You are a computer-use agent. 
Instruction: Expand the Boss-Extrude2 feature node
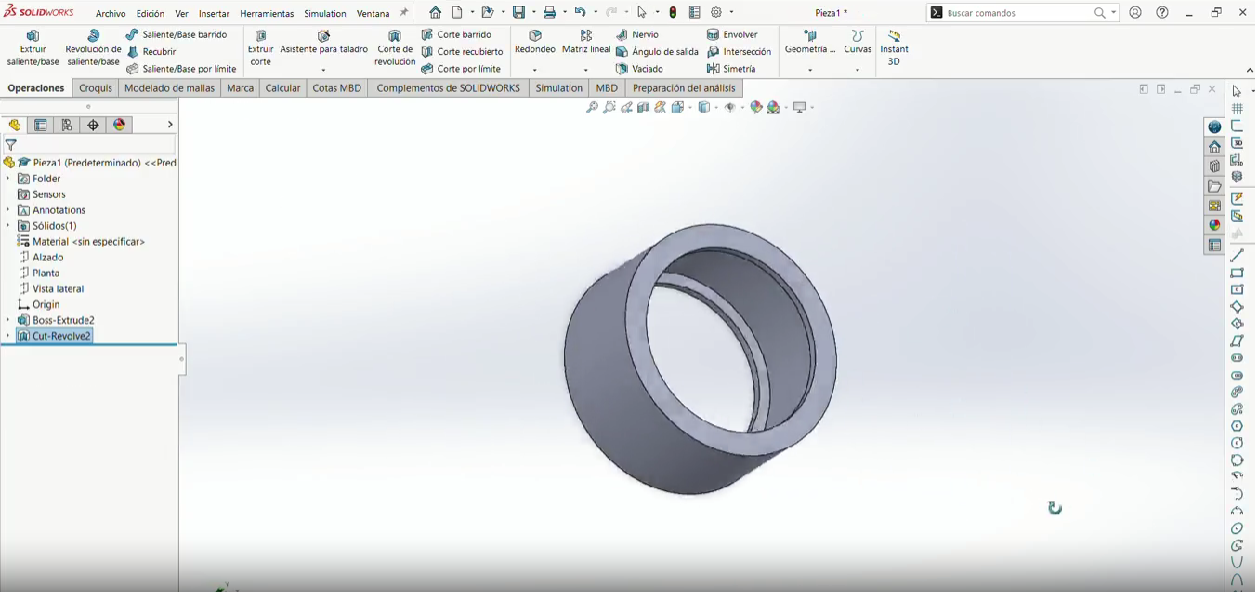click(8, 320)
